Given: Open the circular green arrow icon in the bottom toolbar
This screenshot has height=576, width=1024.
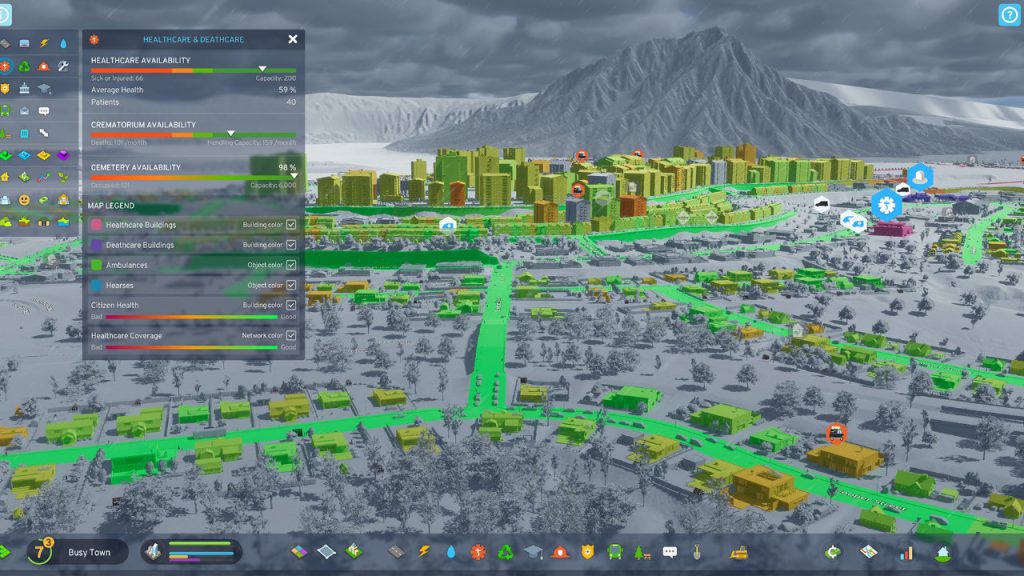Looking at the screenshot, I should 832,552.
